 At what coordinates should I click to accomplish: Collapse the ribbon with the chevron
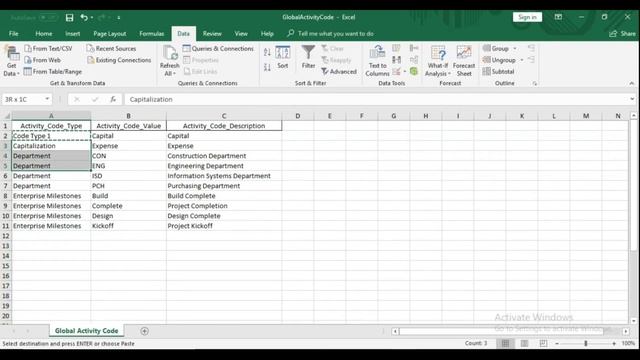631,83
